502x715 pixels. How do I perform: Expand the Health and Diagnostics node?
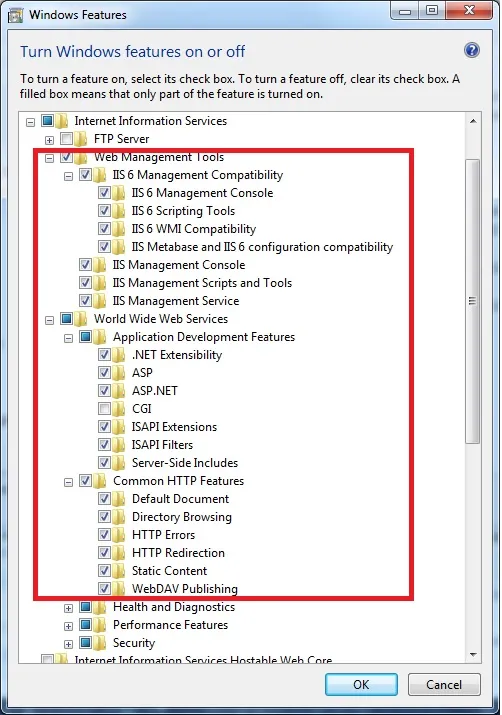click(68, 608)
